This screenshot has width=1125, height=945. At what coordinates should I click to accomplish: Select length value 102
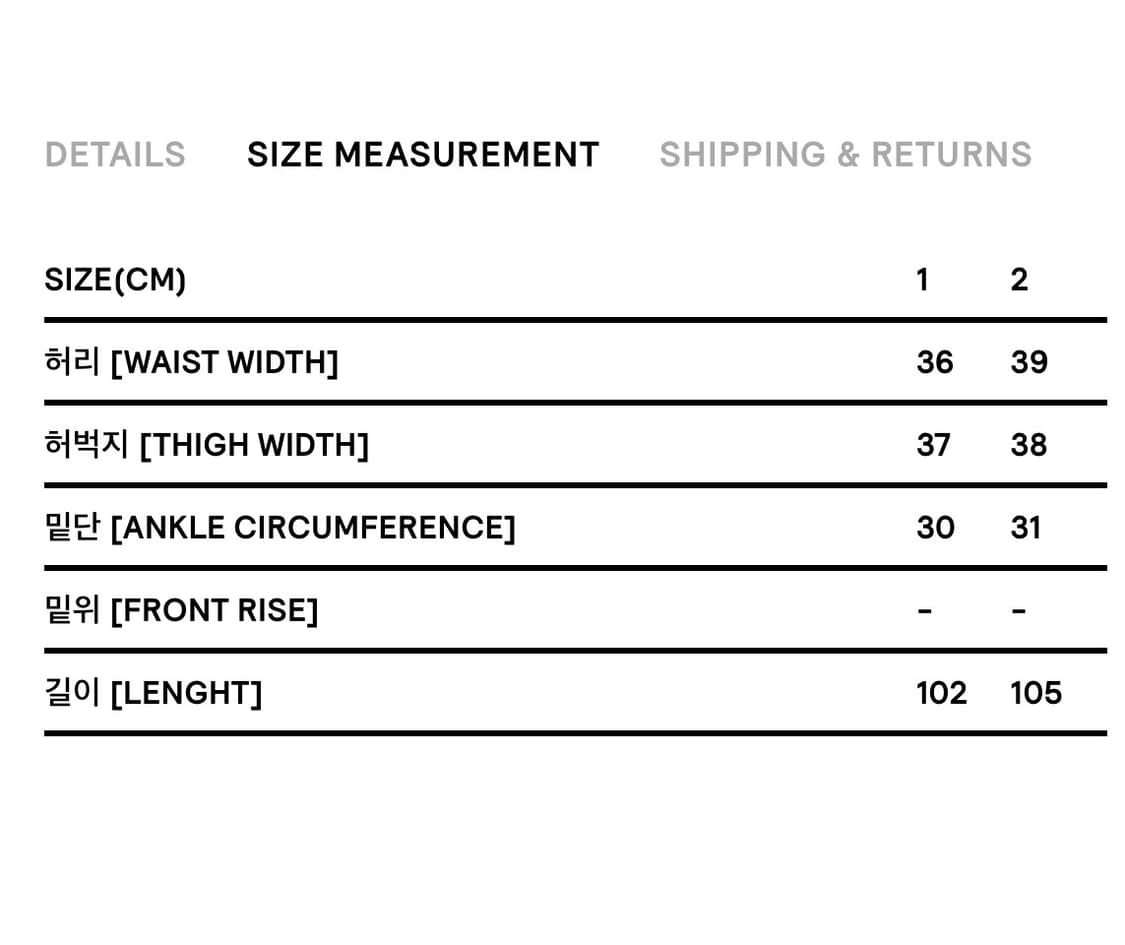pos(941,693)
